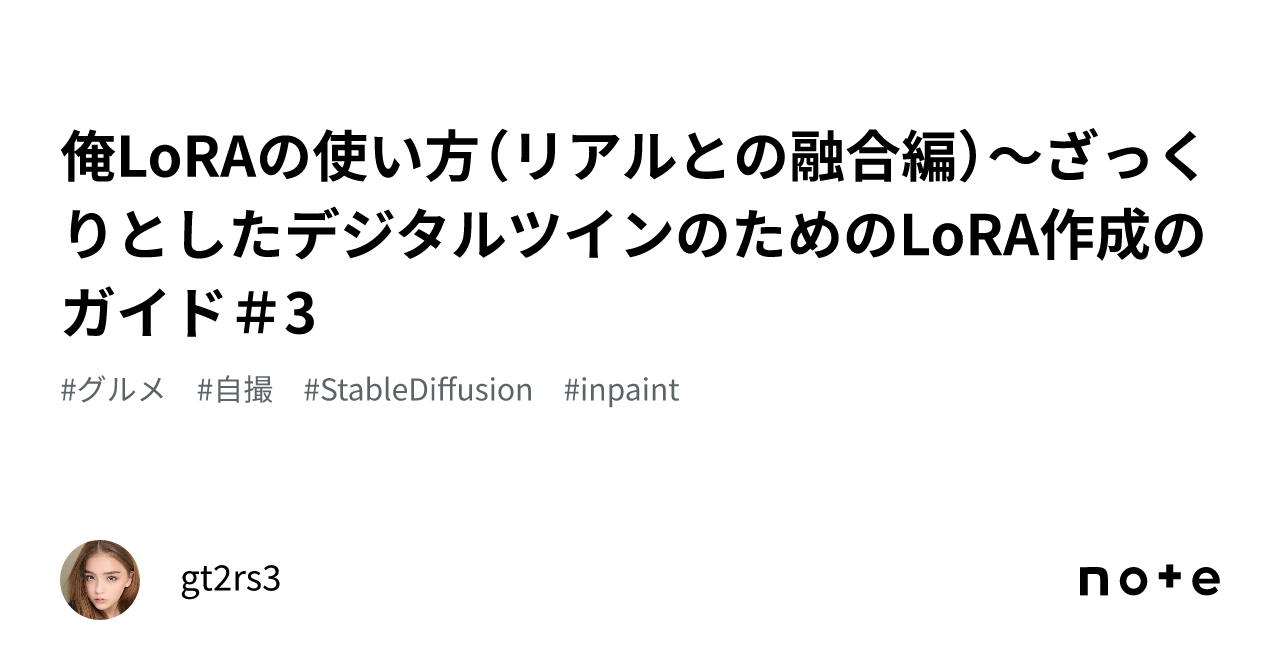The height and width of the screenshot is (670, 1280).
Task: Click the letter n of the note logo
Action: [1096, 581]
